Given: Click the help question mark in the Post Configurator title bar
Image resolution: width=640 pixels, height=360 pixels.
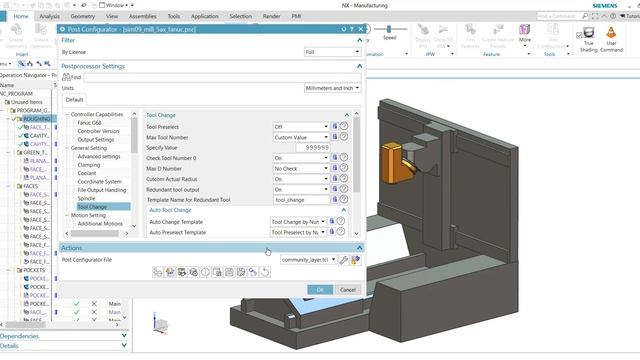Looking at the screenshot, I should click(x=352, y=29).
